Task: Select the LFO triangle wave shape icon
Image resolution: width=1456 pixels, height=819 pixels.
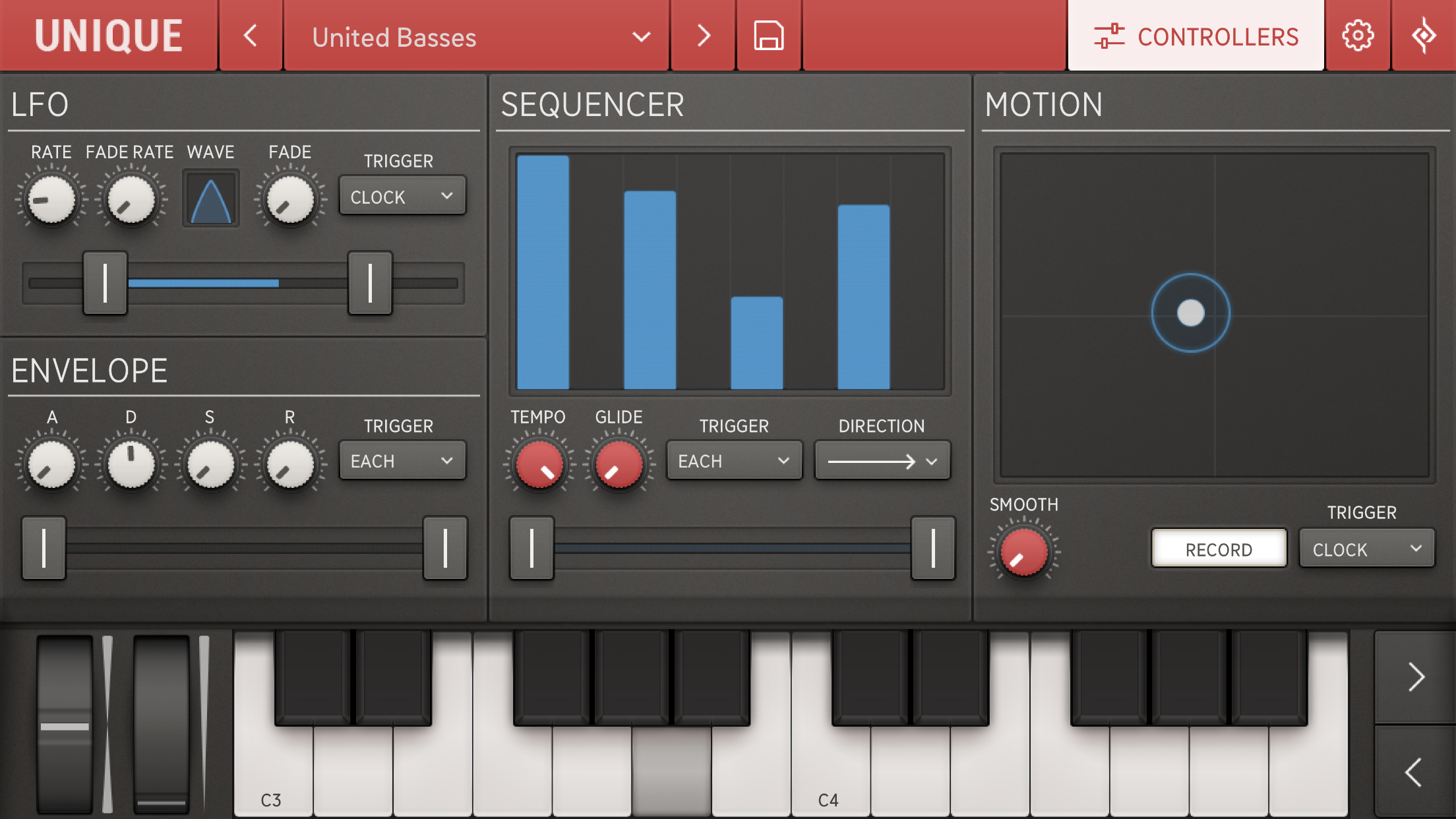Action: click(210, 199)
